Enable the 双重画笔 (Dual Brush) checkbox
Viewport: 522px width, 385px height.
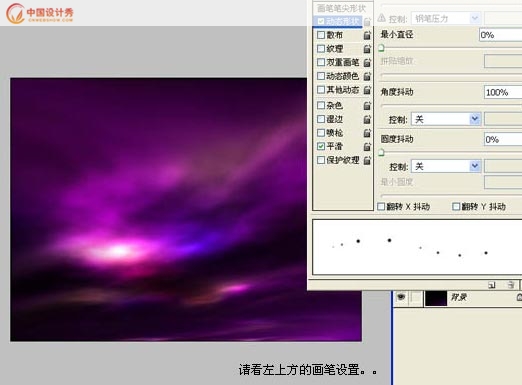[x=321, y=62]
